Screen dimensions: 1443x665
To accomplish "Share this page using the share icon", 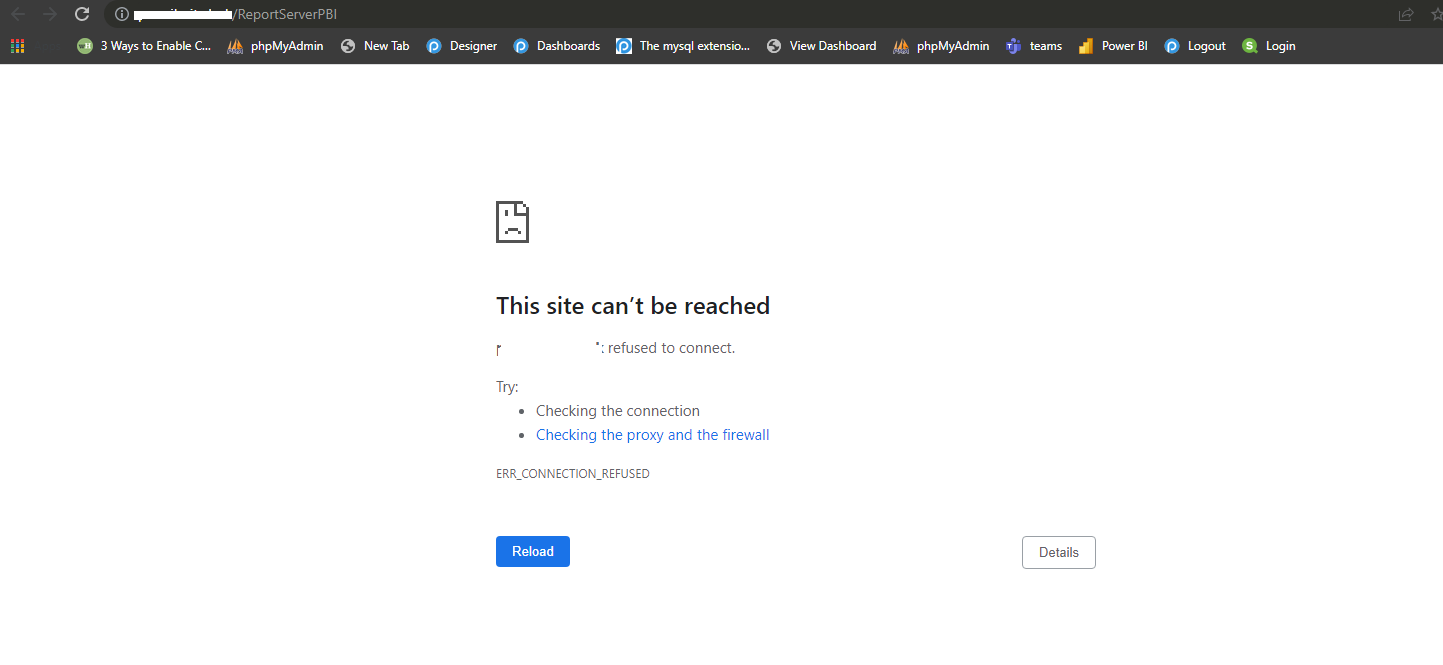I will coord(1406,14).
